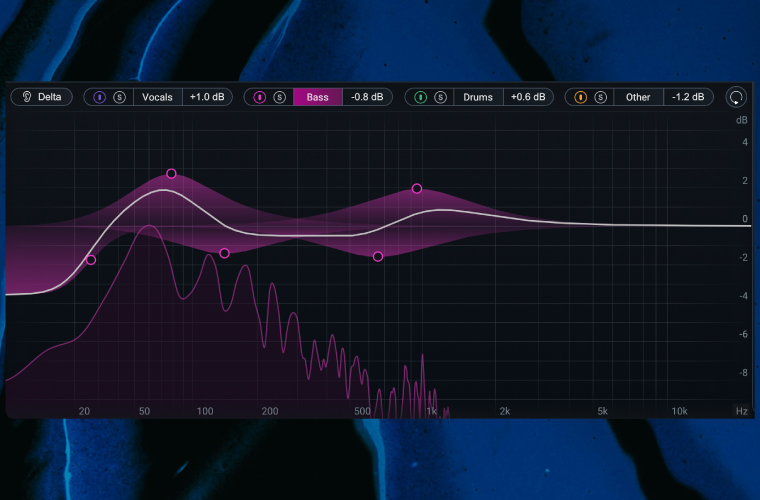Click the Vocals +1.0 dB gain field
The image size is (760, 500).
coord(207,97)
